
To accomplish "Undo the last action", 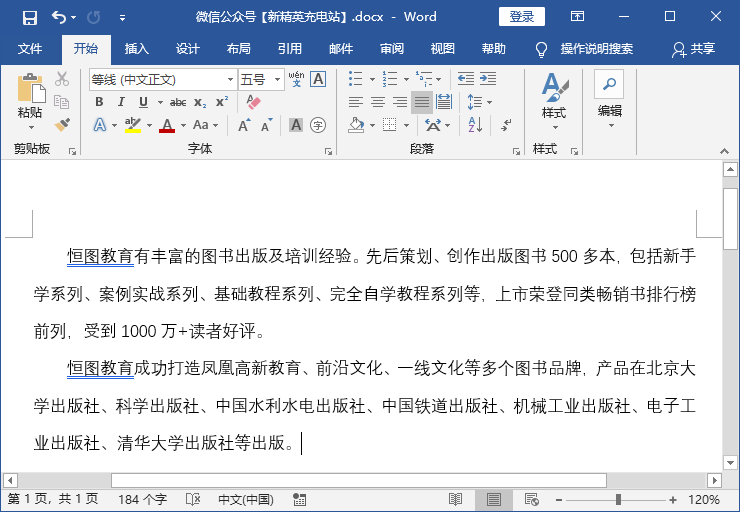I will click(59, 17).
